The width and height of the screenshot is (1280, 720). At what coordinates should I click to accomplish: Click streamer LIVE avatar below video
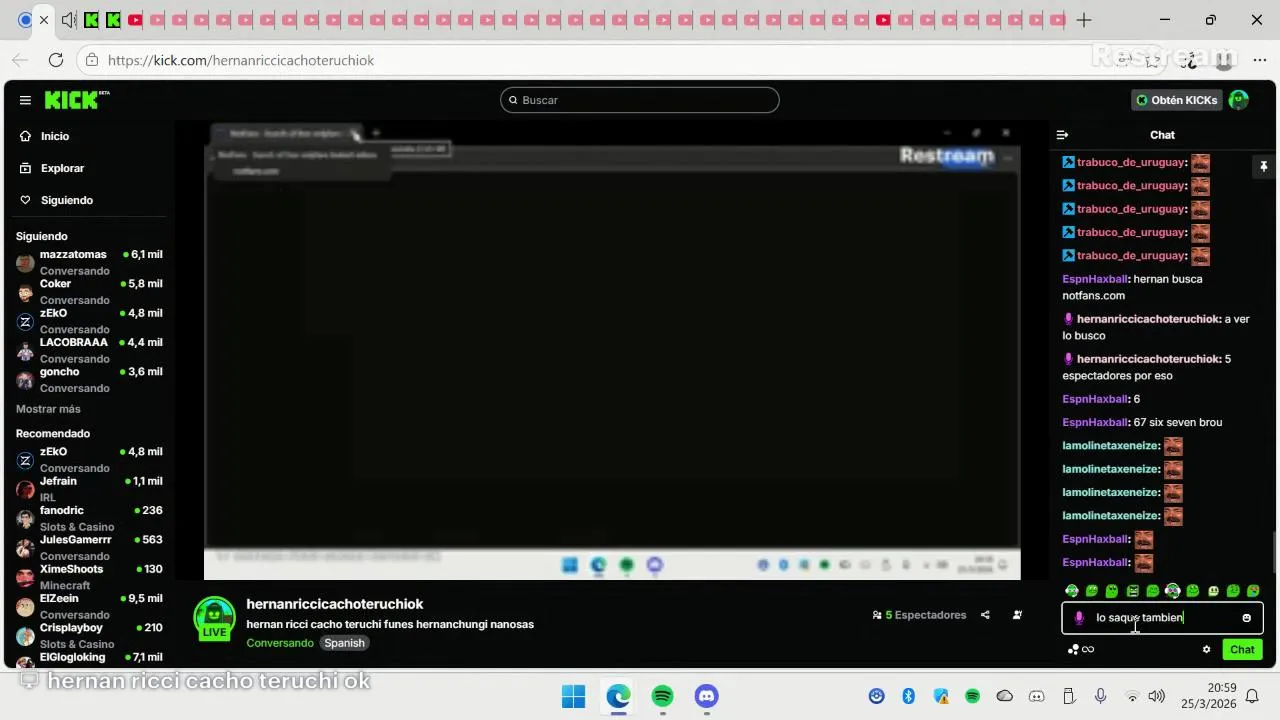click(214, 619)
